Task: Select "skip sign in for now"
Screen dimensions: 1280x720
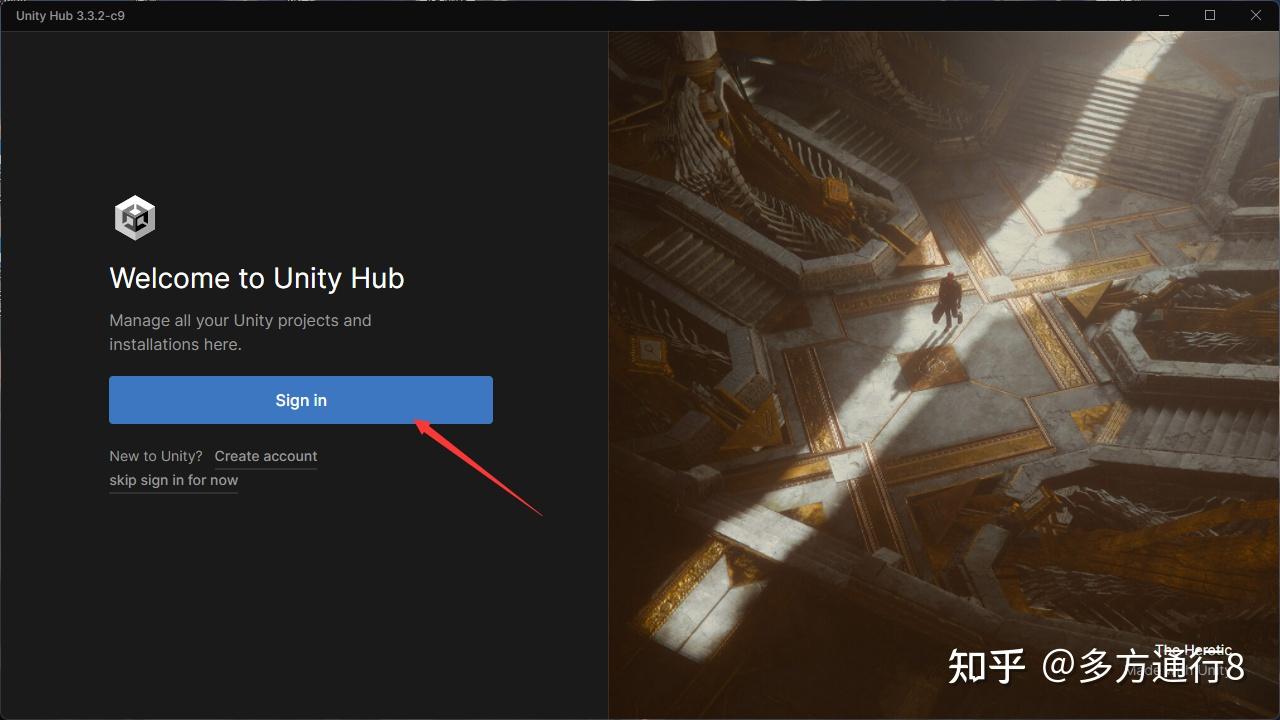Action: coord(173,480)
